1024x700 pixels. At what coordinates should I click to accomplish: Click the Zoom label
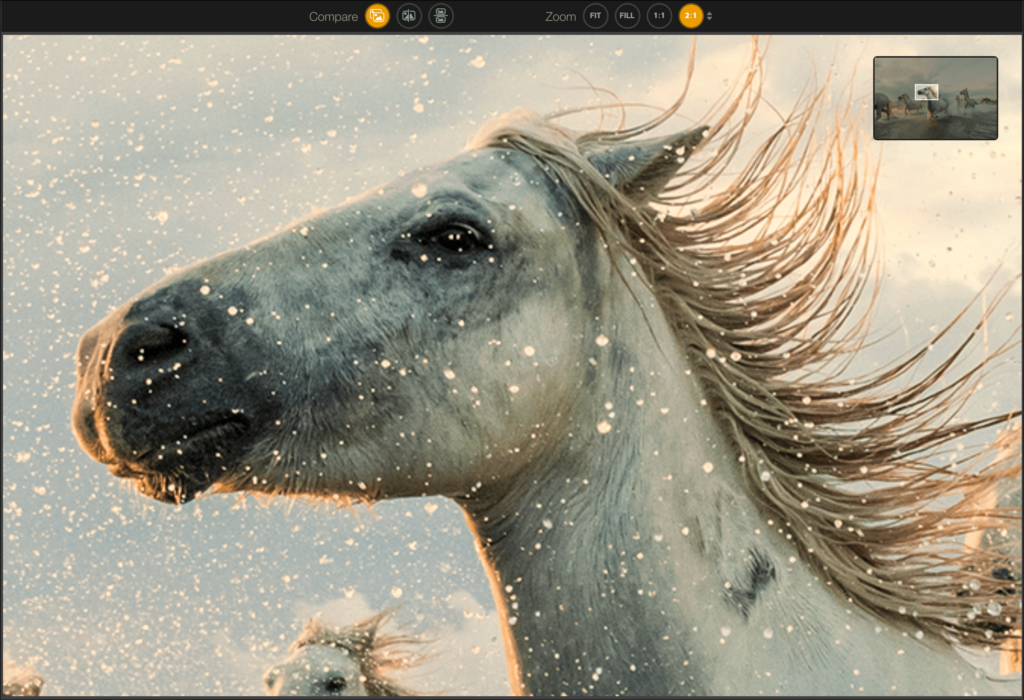560,16
